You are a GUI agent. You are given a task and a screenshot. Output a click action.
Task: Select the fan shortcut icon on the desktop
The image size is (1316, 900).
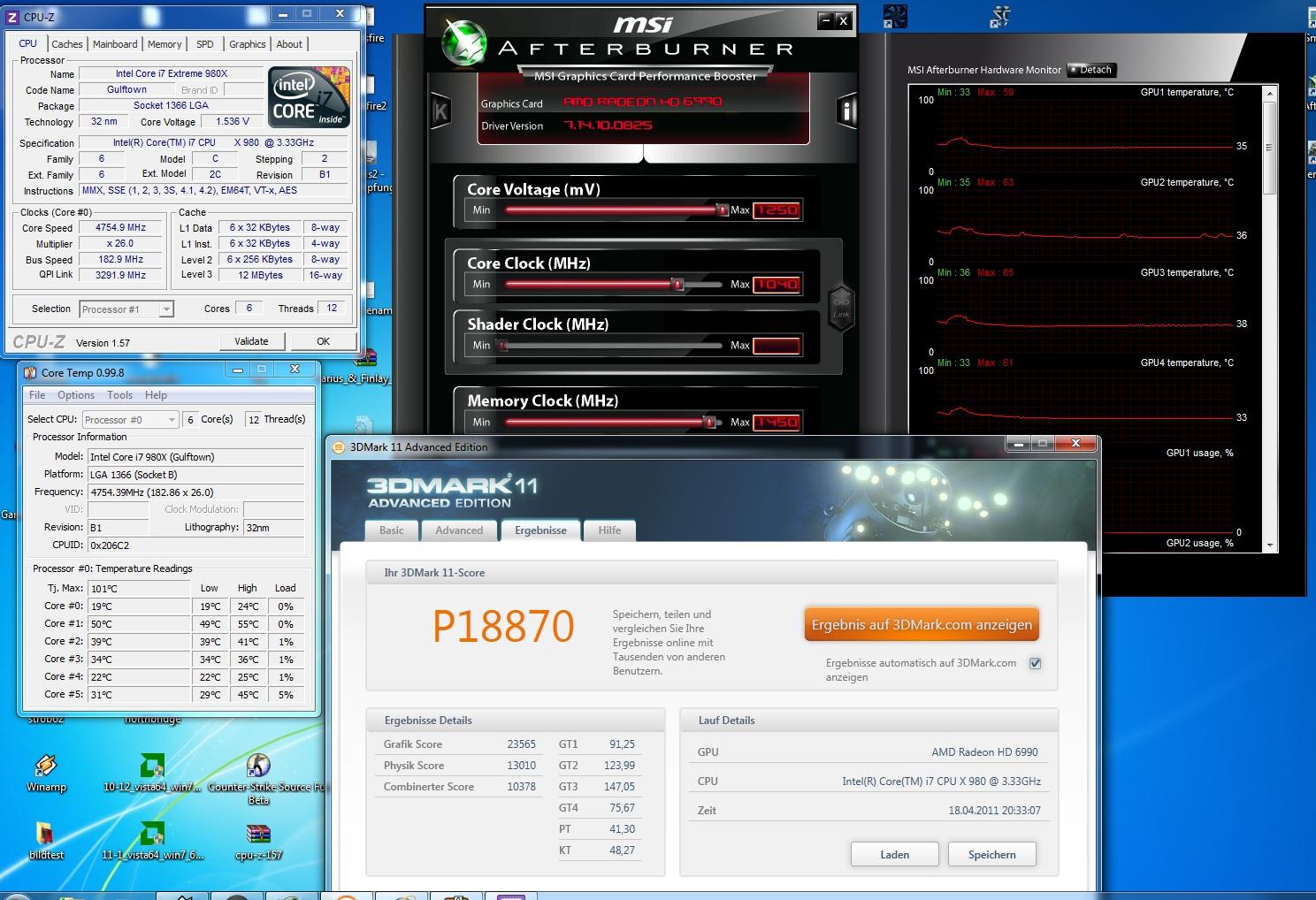tap(895, 16)
